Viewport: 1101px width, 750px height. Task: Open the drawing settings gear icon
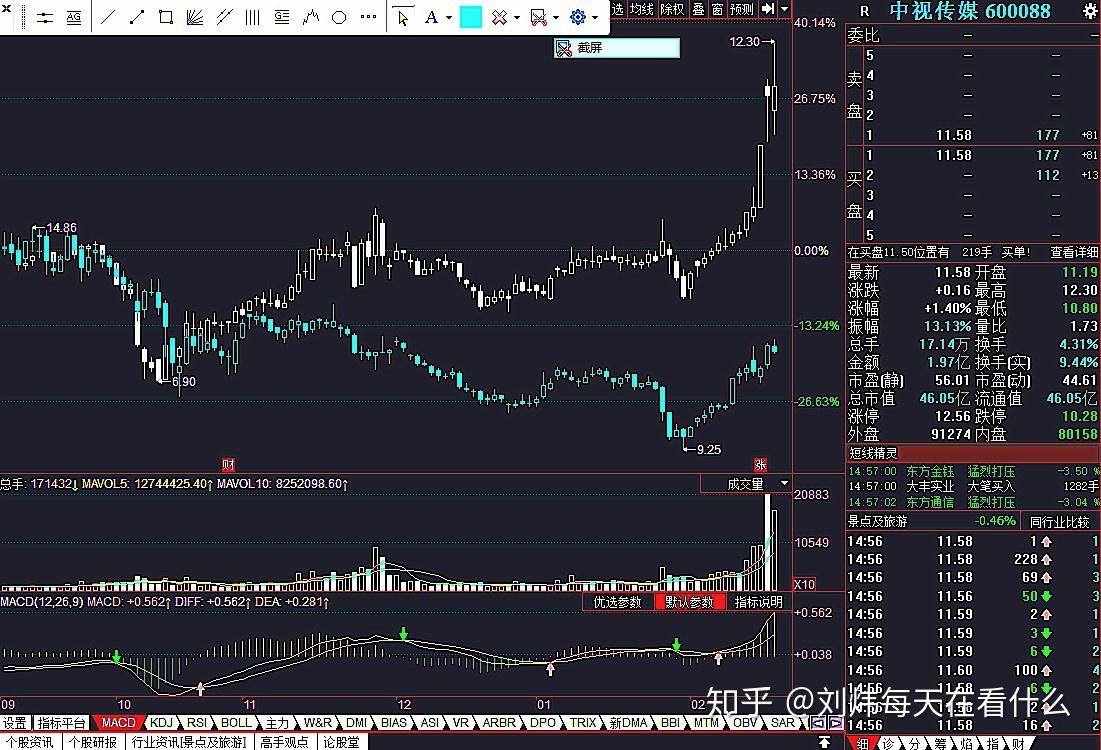(x=577, y=18)
